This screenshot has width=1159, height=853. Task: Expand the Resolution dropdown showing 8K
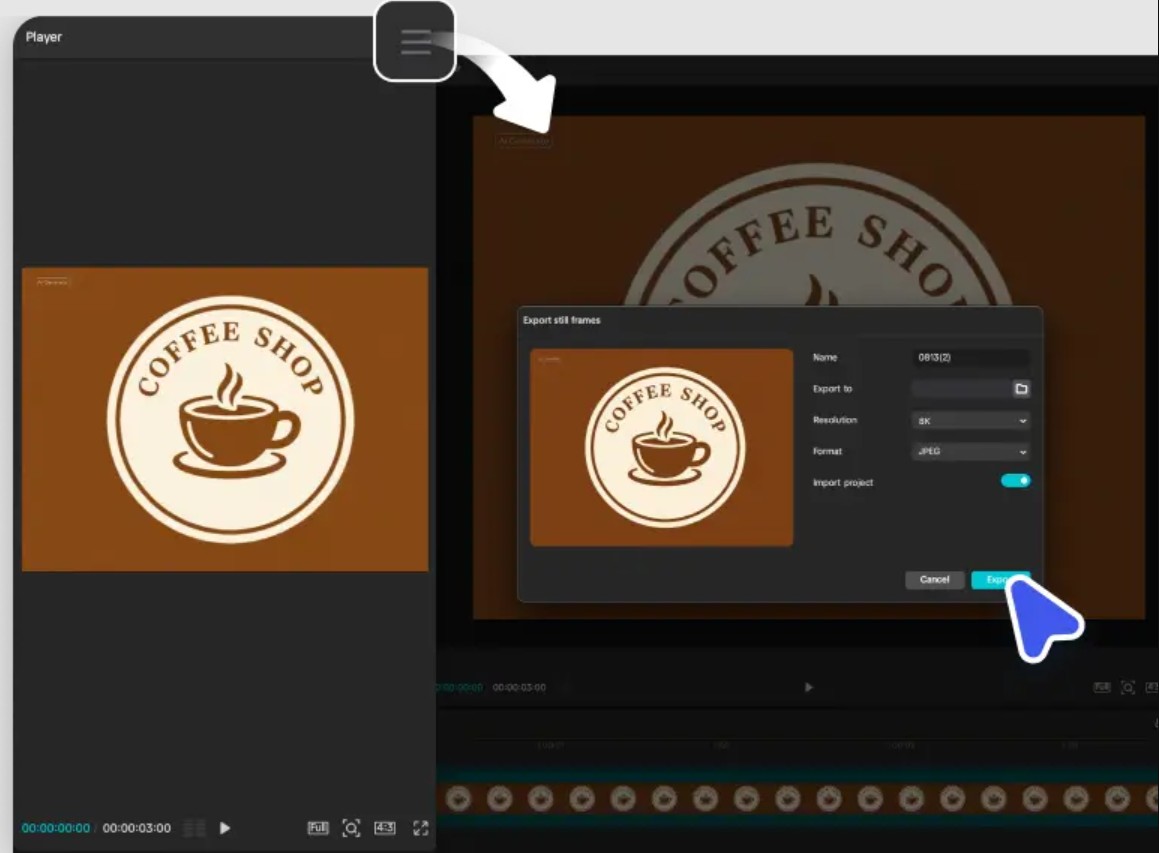[x=970, y=421]
